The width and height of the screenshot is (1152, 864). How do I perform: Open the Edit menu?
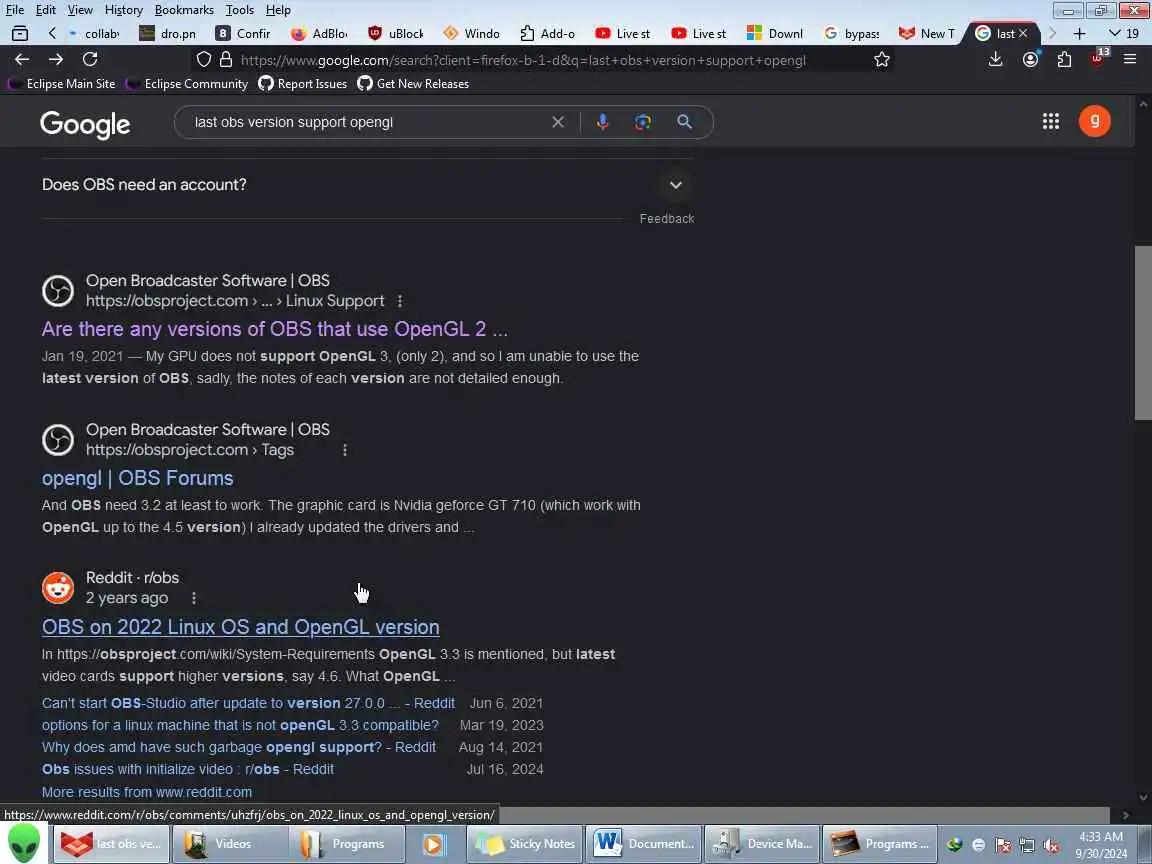pyautogui.click(x=46, y=10)
